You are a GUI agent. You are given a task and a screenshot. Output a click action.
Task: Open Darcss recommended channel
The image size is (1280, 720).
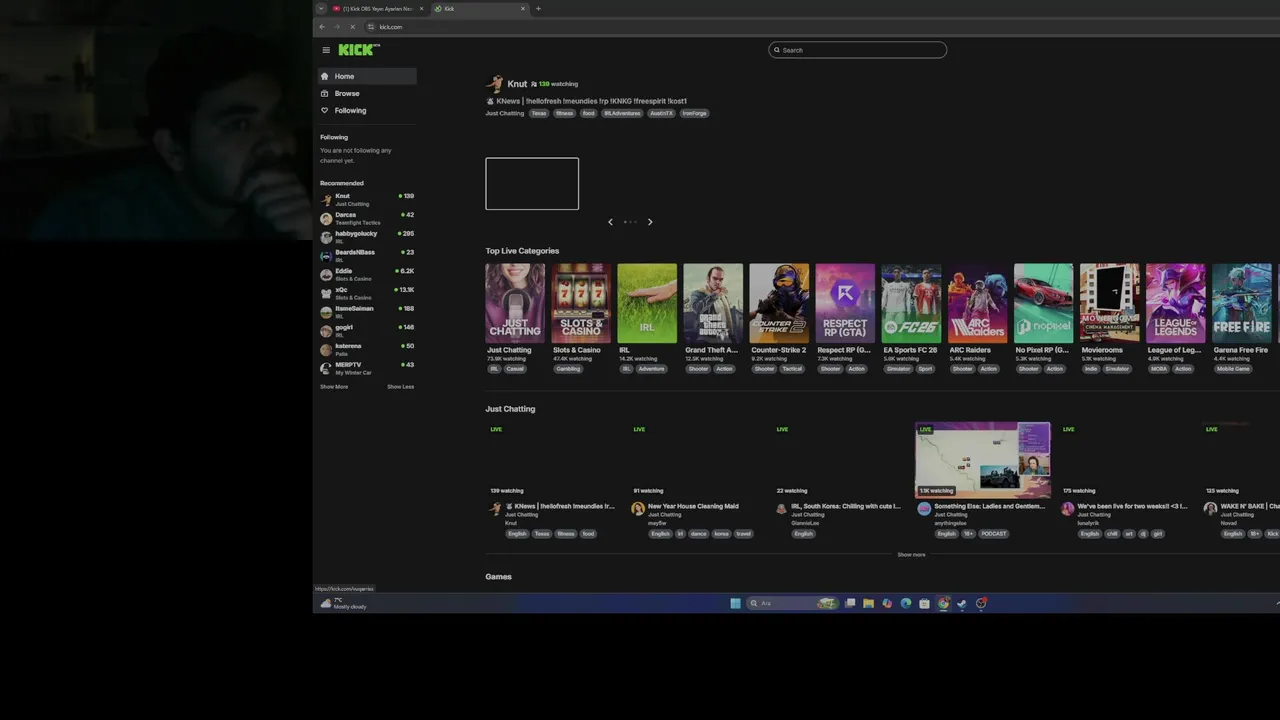tap(366, 218)
